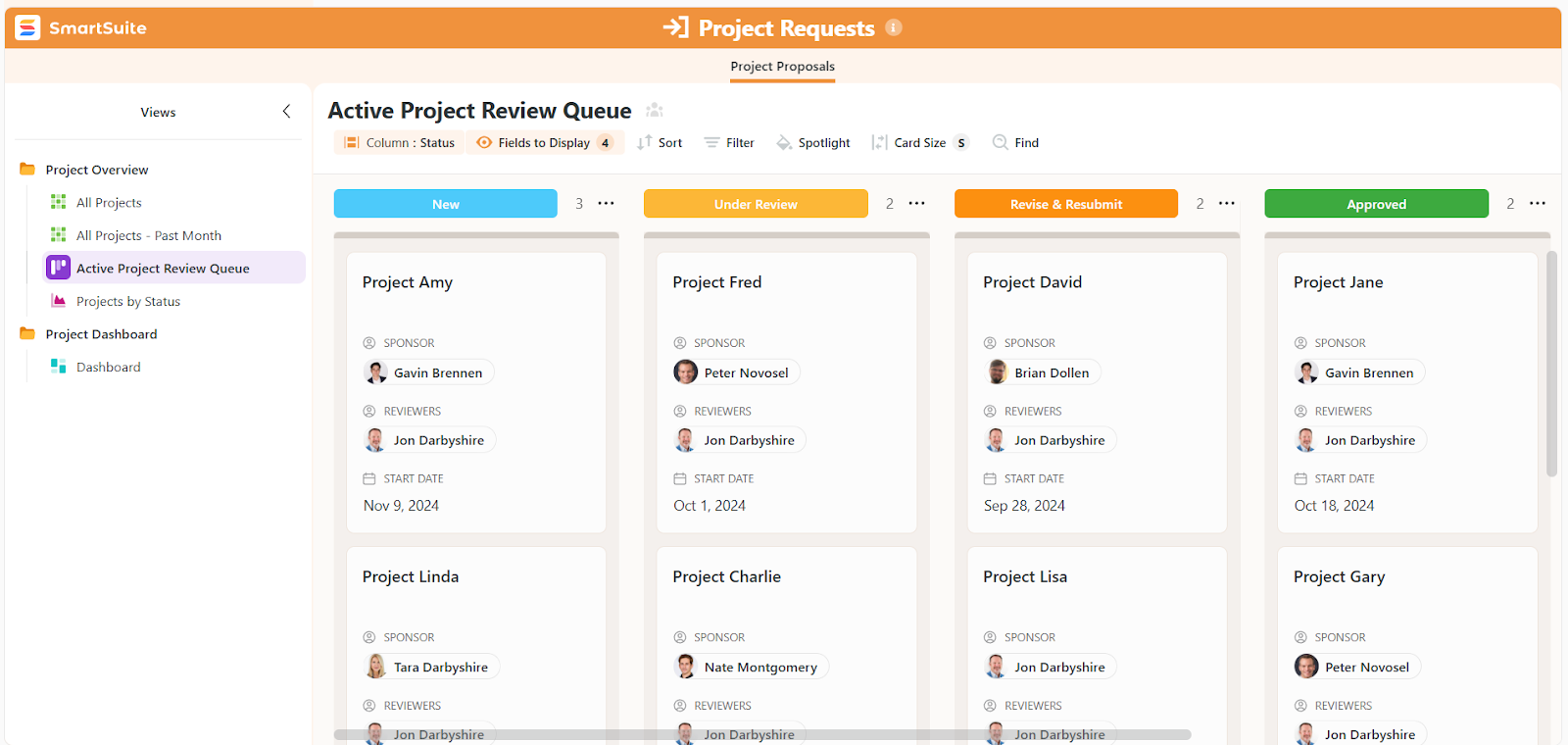Click the Approved column header
Viewport: 1568px width, 745px height.
point(1376,204)
